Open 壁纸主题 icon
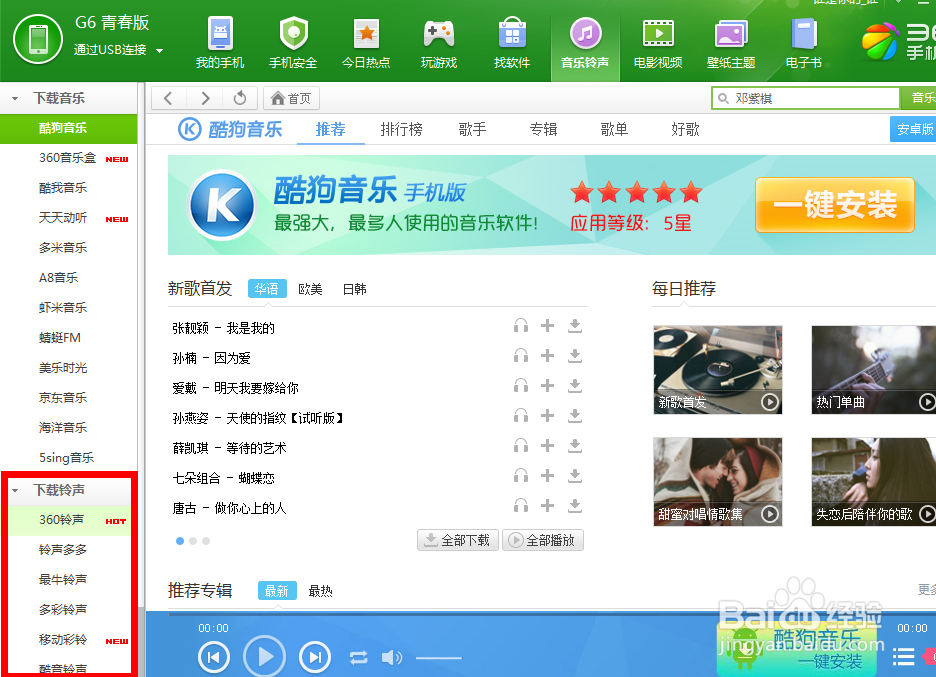The image size is (936, 677). [731, 42]
